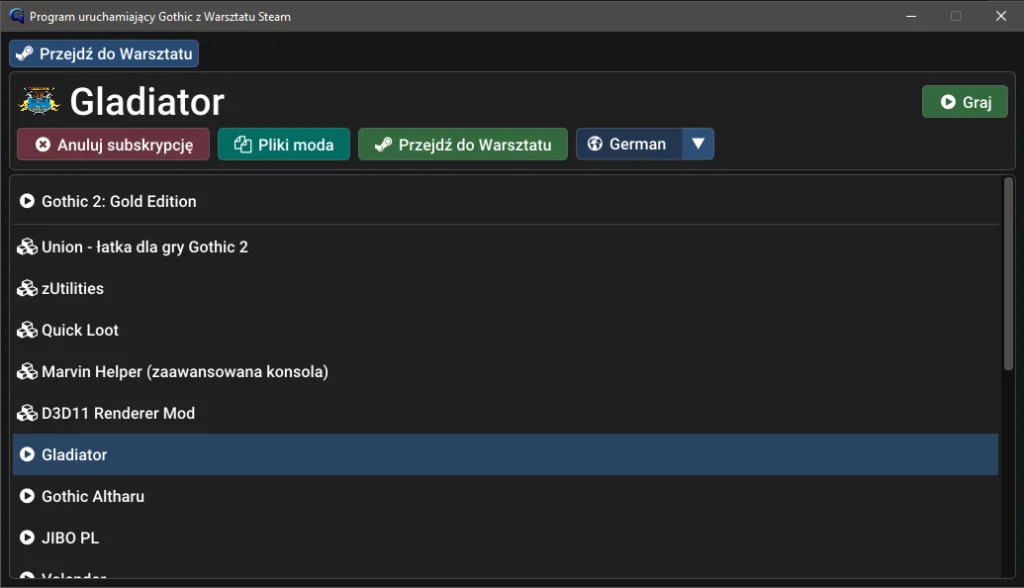Select Gothic 2: Gold Edition row
Image resolution: width=1024 pixels, height=588 pixels.
click(x=505, y=201)
